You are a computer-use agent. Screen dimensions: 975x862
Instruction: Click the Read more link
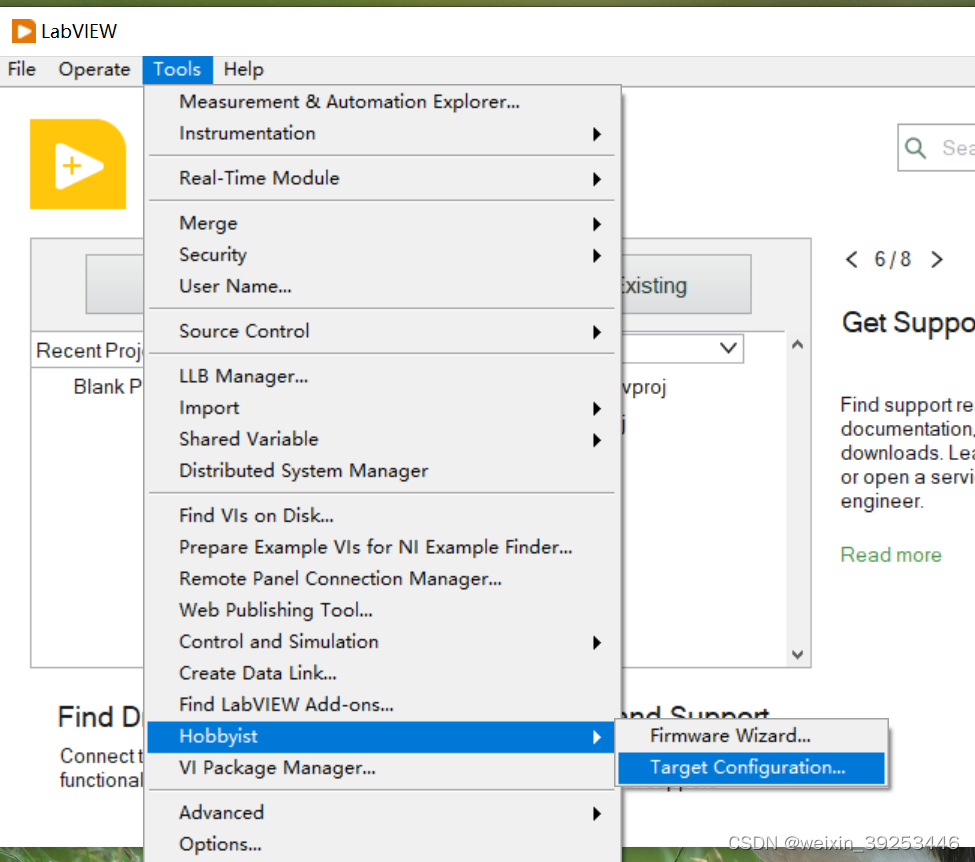click(x=890, y=555)
